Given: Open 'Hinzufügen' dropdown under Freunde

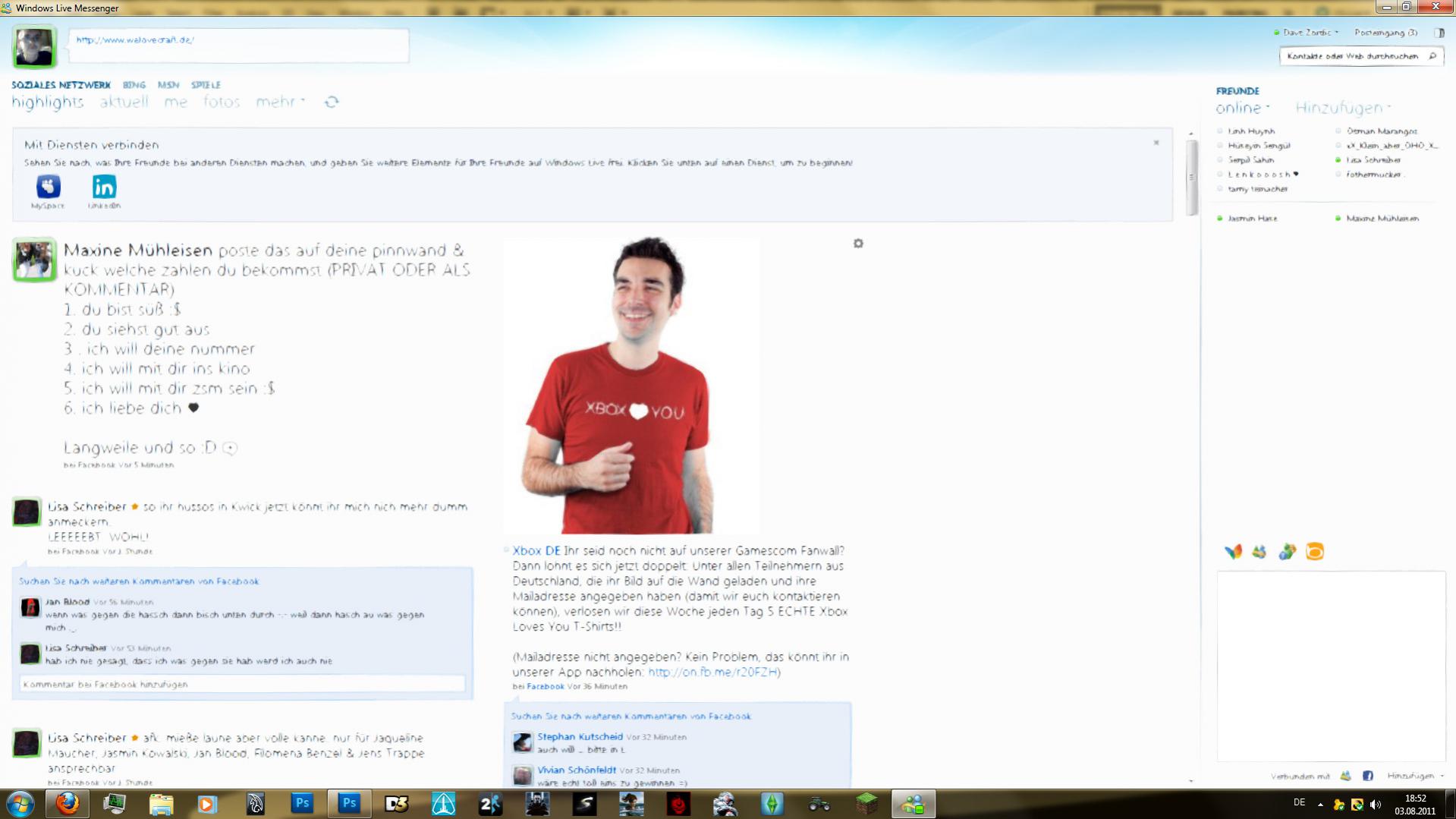Looking at the screenshot, I should pyautogui.click(x=1343, y=109).
